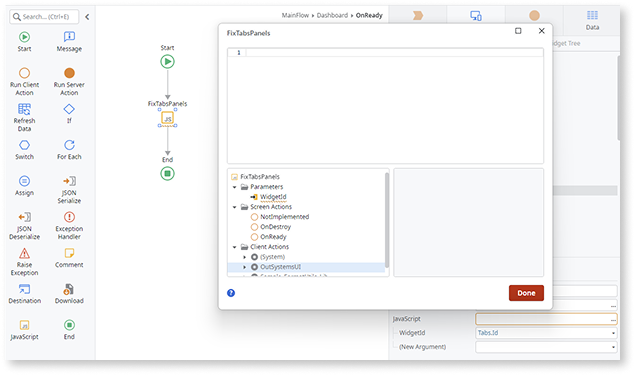The width and height of the screenshot is (635, 375).
Task: Select the Comment tool
Action: (x=69, y=258)
